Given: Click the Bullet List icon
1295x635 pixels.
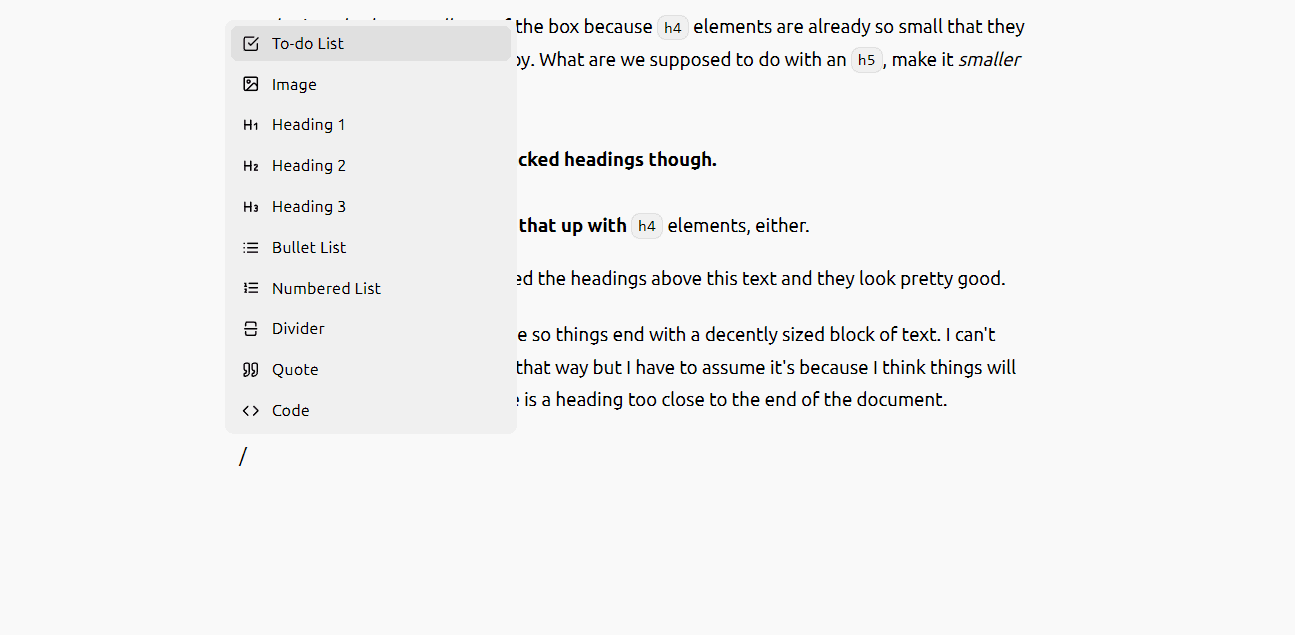Looking at the screenshot, I should click(251, 247).
